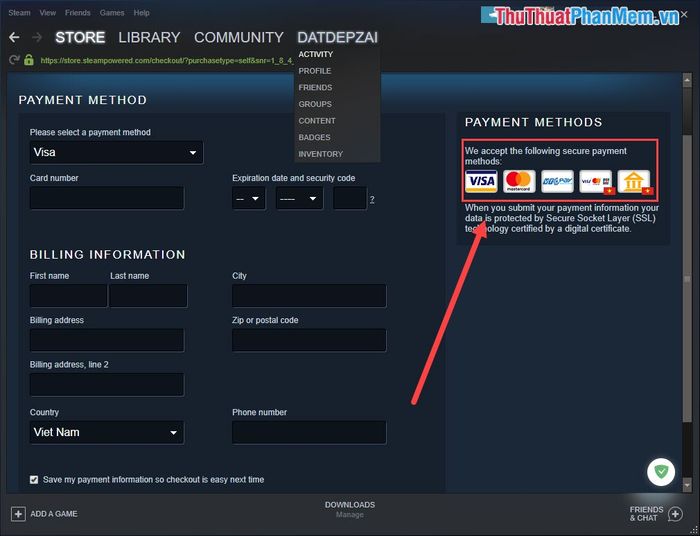The image size is (700, 536).
Task: Select CONTENT in the profile dropdown
Action: point(317,121)
